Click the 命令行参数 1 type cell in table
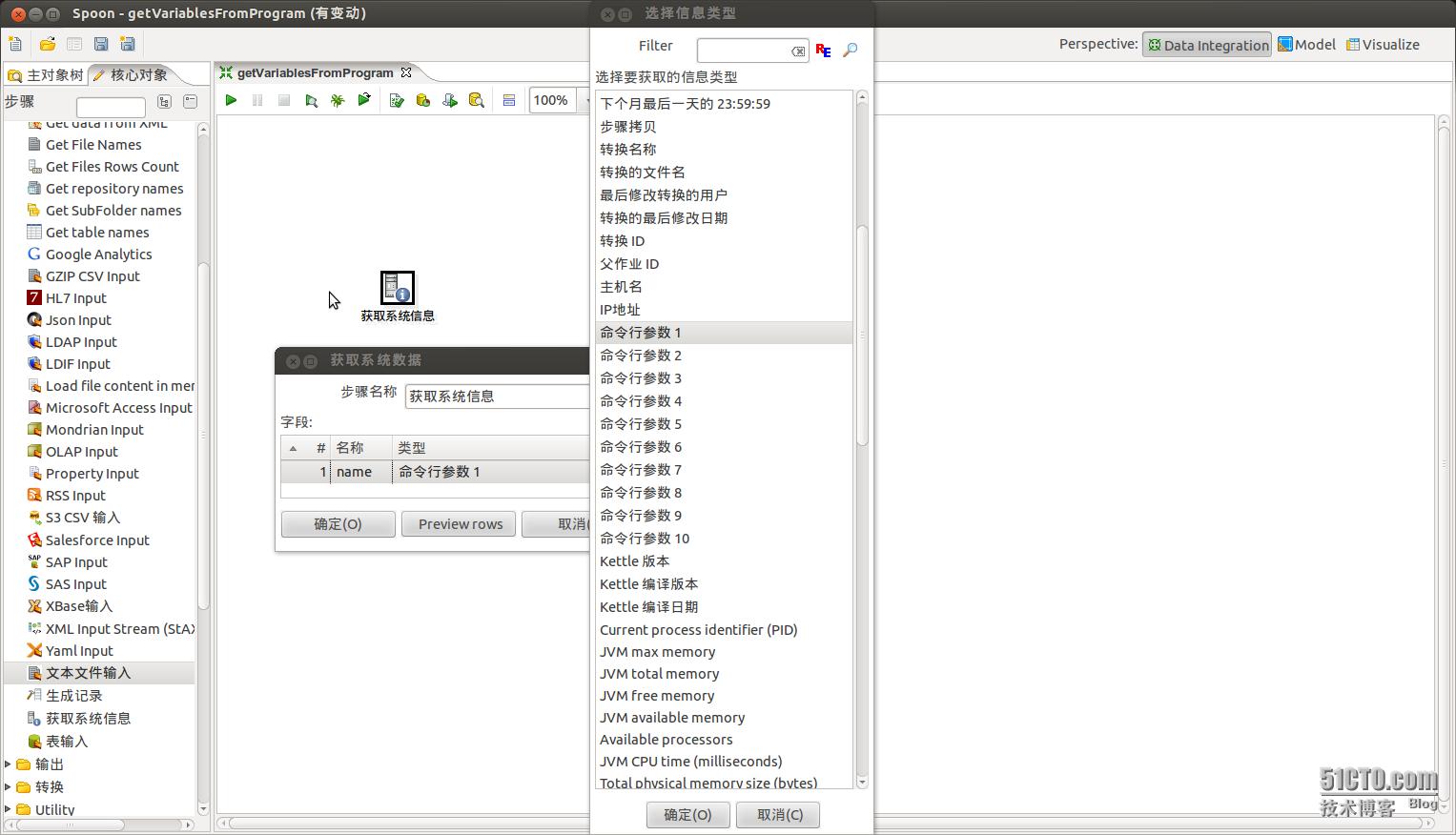 pyautogui.click(x=491, y=472)
